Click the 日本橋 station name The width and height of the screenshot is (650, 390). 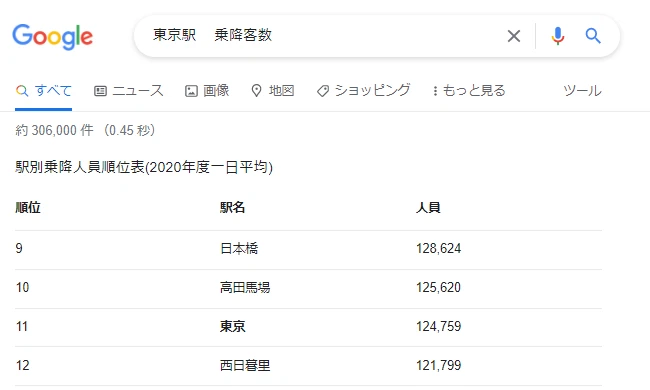pyautogui.click(x=239, y=248)
